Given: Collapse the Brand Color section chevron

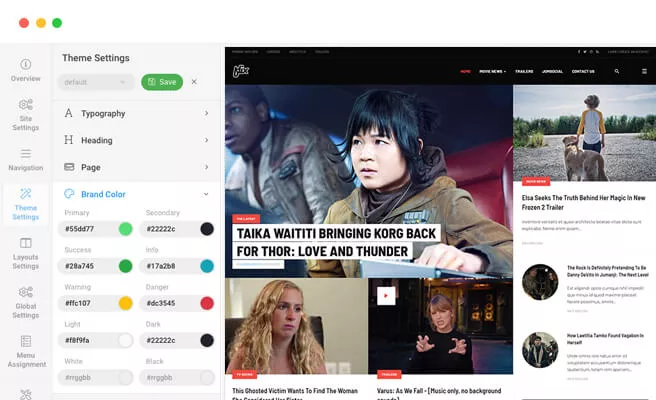Looking at the screenshot, I should (206, 194).
